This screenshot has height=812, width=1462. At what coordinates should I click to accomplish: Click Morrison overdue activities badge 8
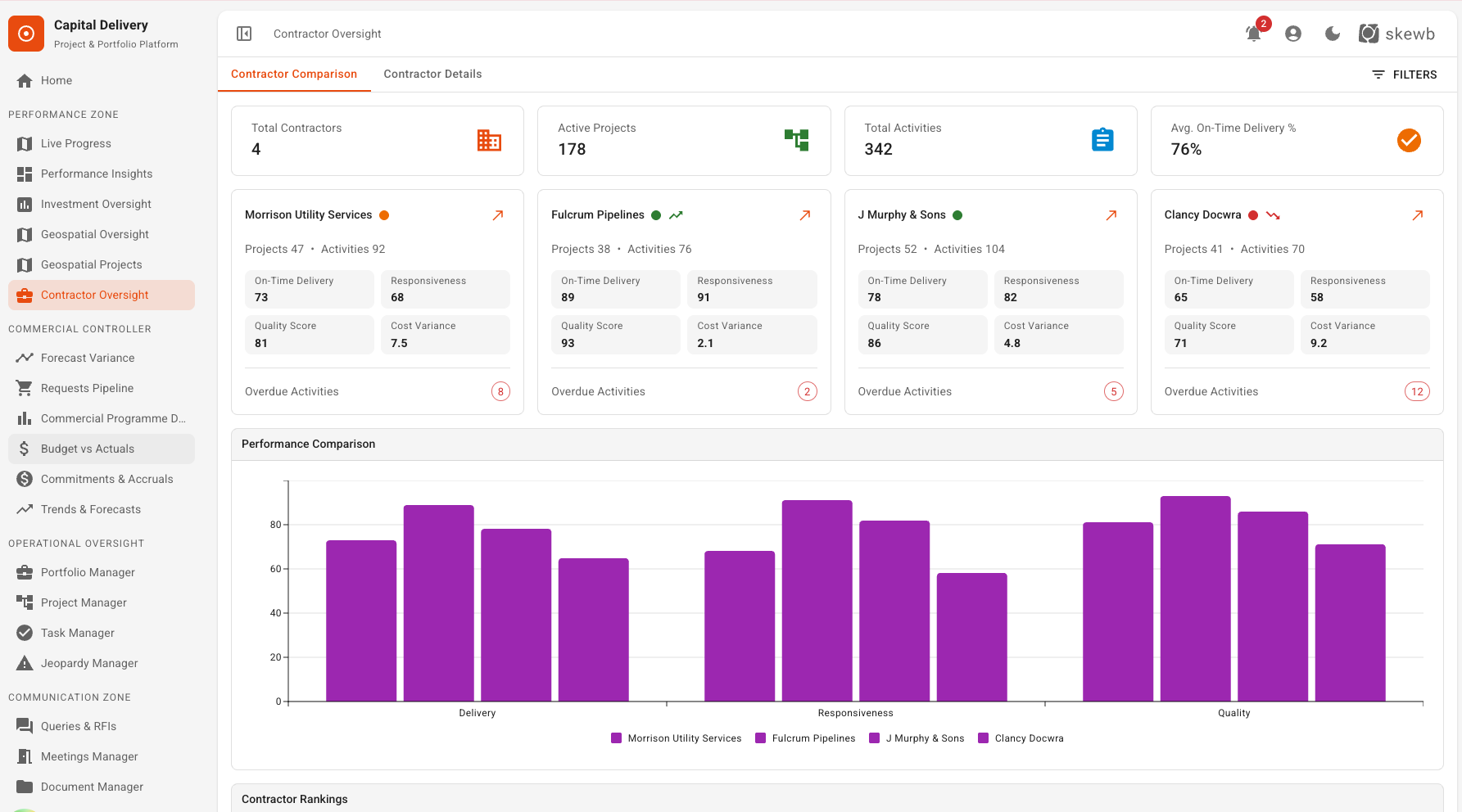[x=500, y=391]
